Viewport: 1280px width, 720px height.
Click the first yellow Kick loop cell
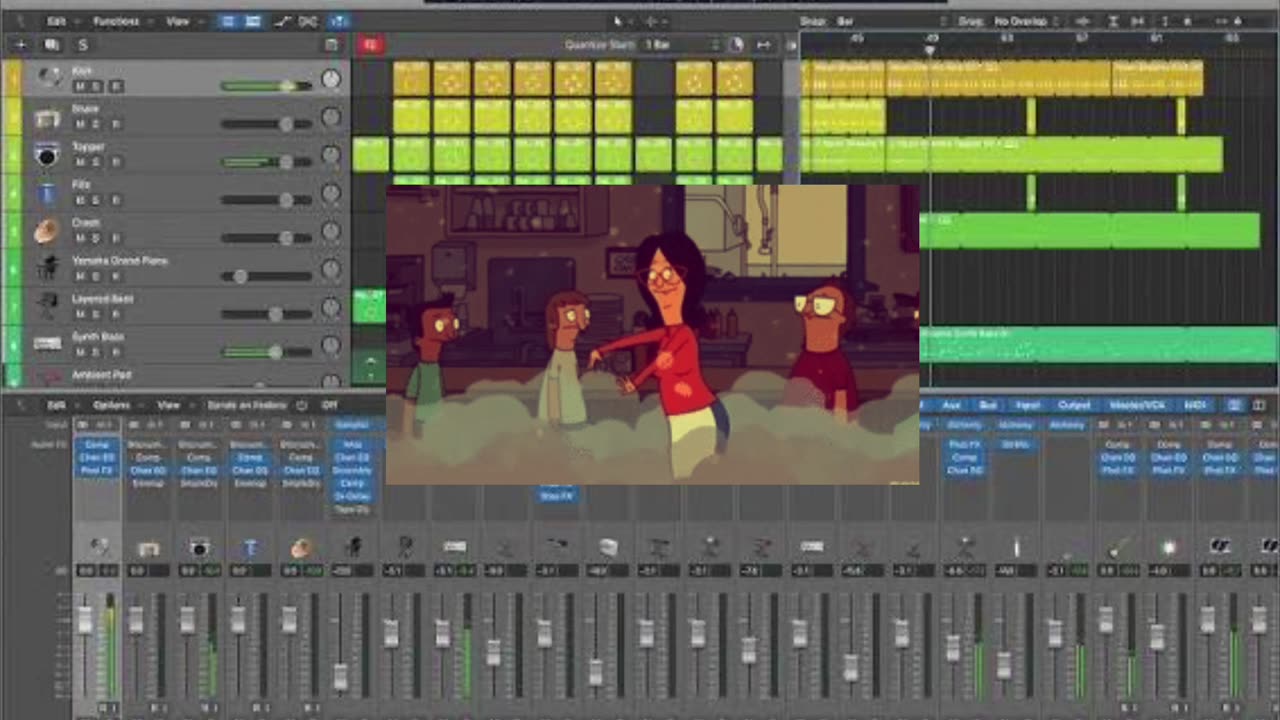[x=411, y=79]
